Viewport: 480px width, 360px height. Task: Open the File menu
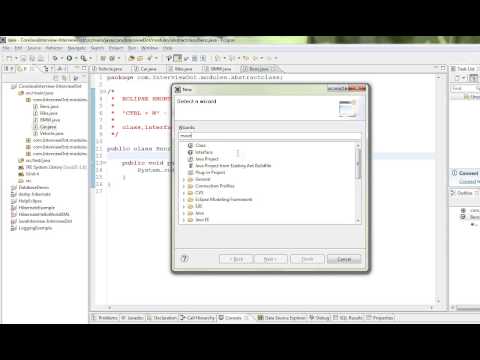tap(6, 48)
